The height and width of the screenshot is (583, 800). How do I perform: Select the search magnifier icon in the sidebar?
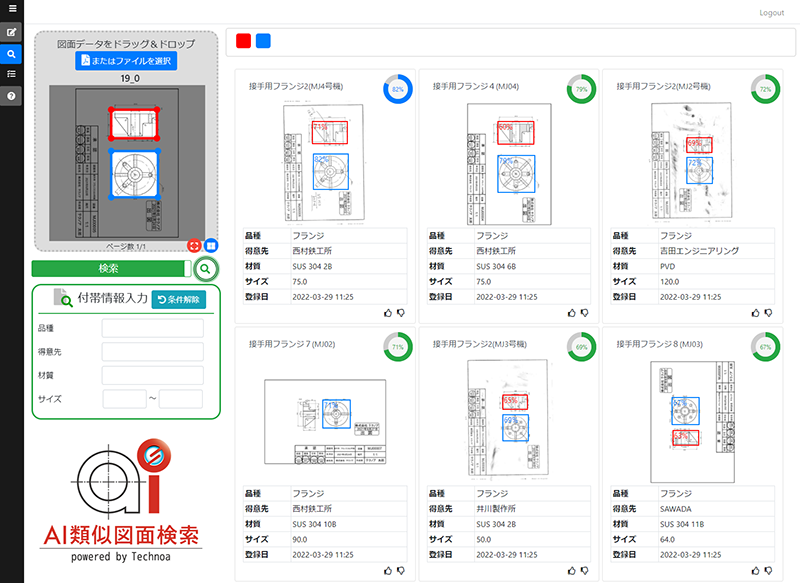pos(11,54)
